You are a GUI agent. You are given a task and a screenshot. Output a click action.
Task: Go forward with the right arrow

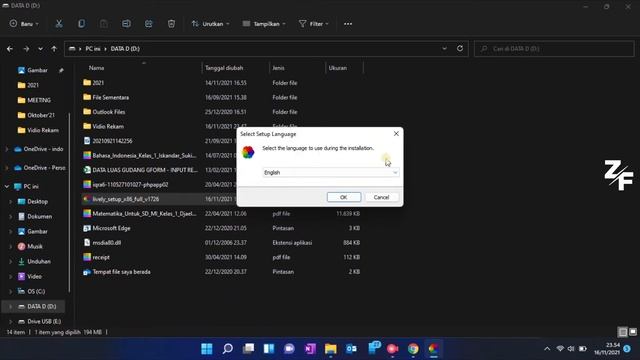click(x=26, y=49)
